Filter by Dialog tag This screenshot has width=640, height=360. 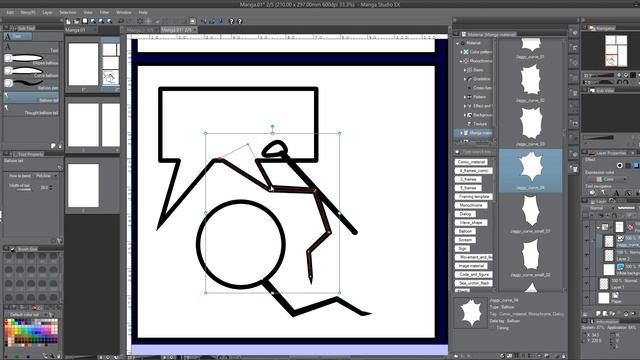465,214
